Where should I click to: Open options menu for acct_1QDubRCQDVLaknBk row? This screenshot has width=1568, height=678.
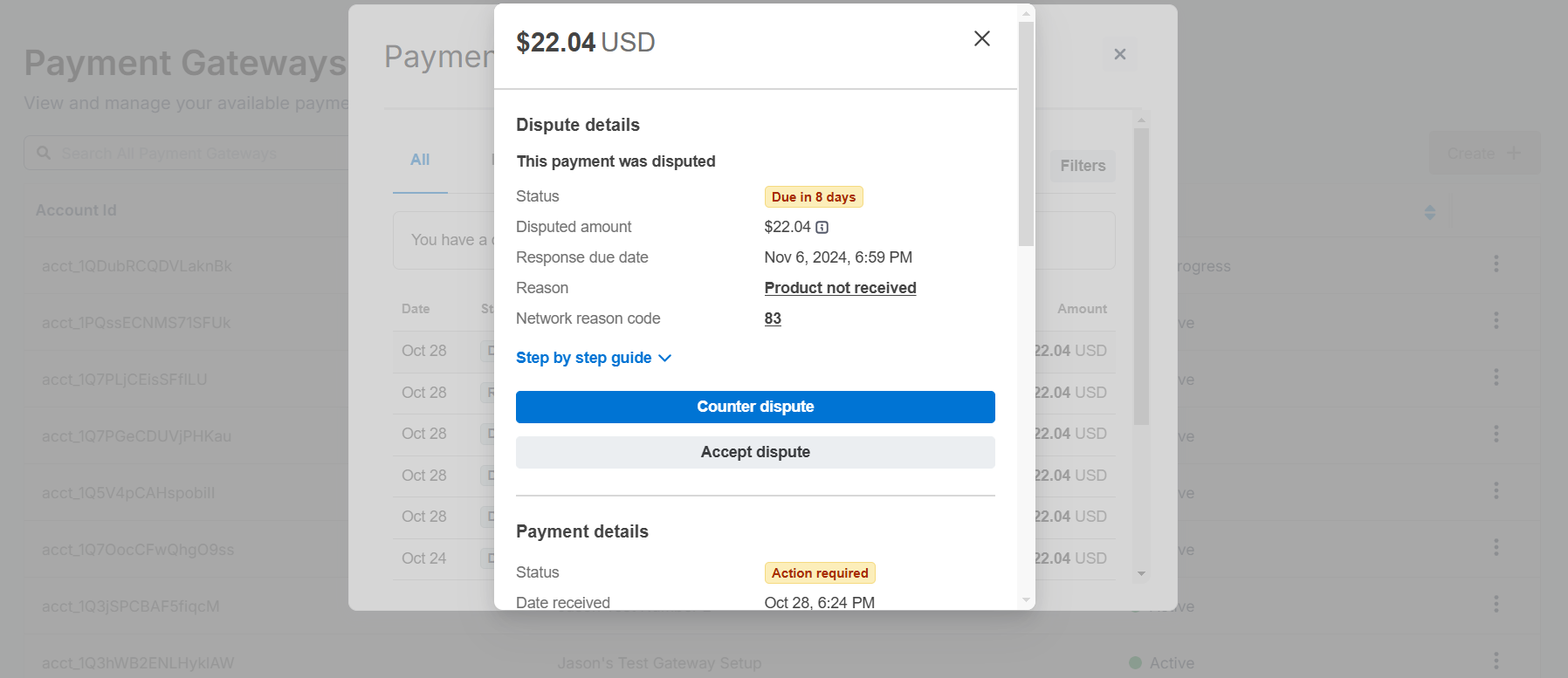pyautogui.click(x=1496, y=264)
